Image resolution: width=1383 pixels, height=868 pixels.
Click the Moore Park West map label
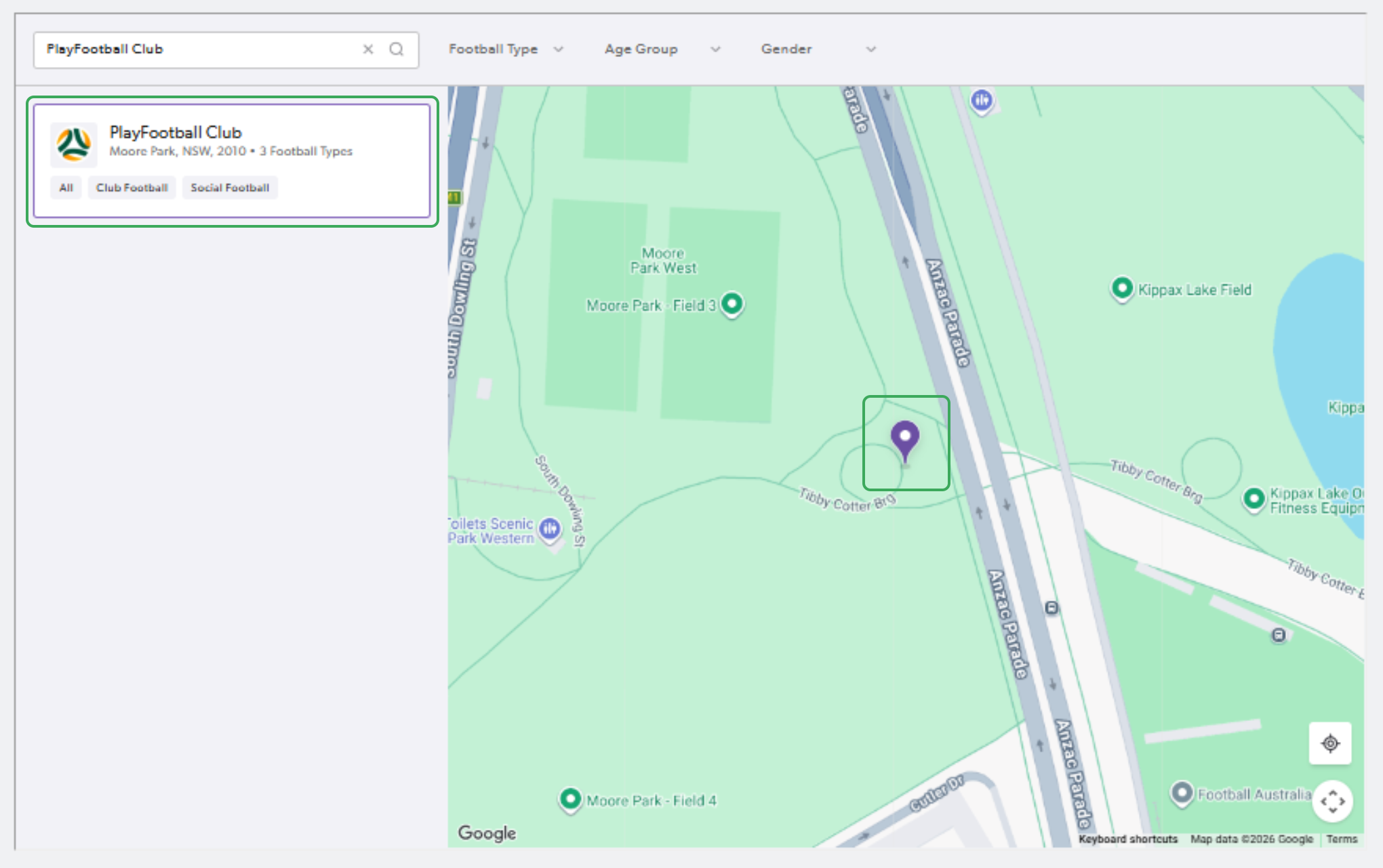(663, 261)
